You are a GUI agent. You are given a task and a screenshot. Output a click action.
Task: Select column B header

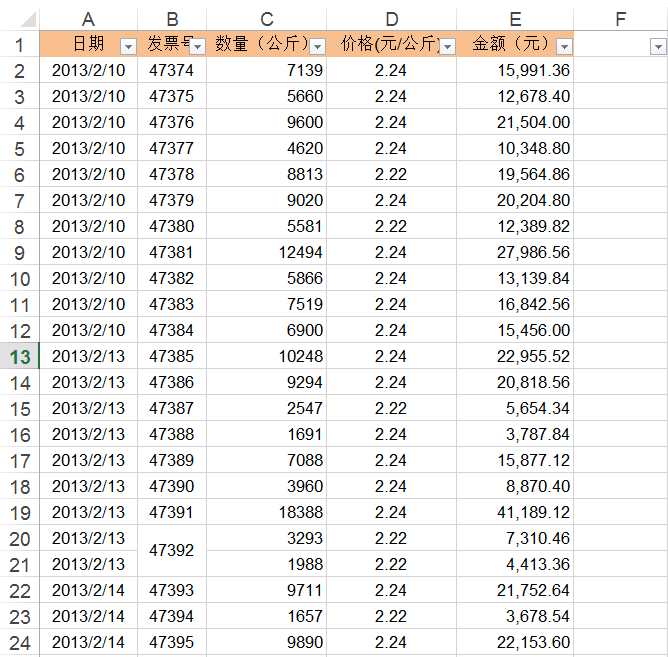(x=172, y=19)
